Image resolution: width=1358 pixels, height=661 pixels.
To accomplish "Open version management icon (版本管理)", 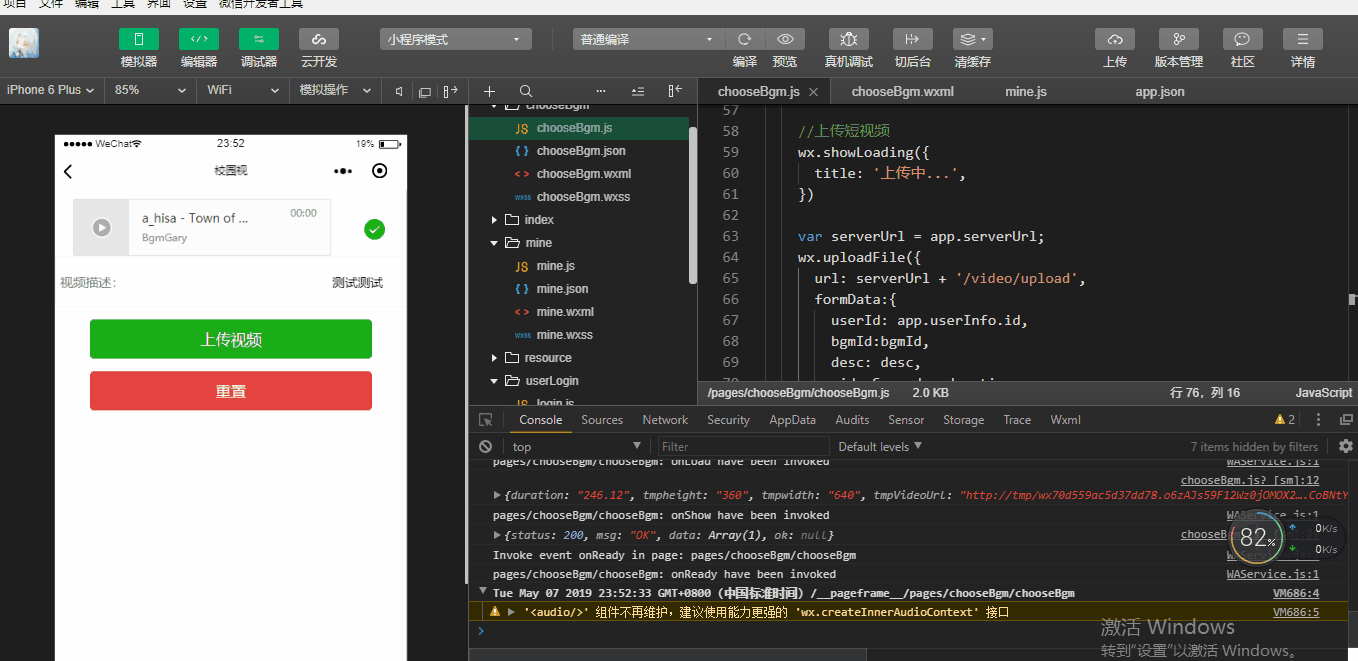I will tap(1179, 39).
